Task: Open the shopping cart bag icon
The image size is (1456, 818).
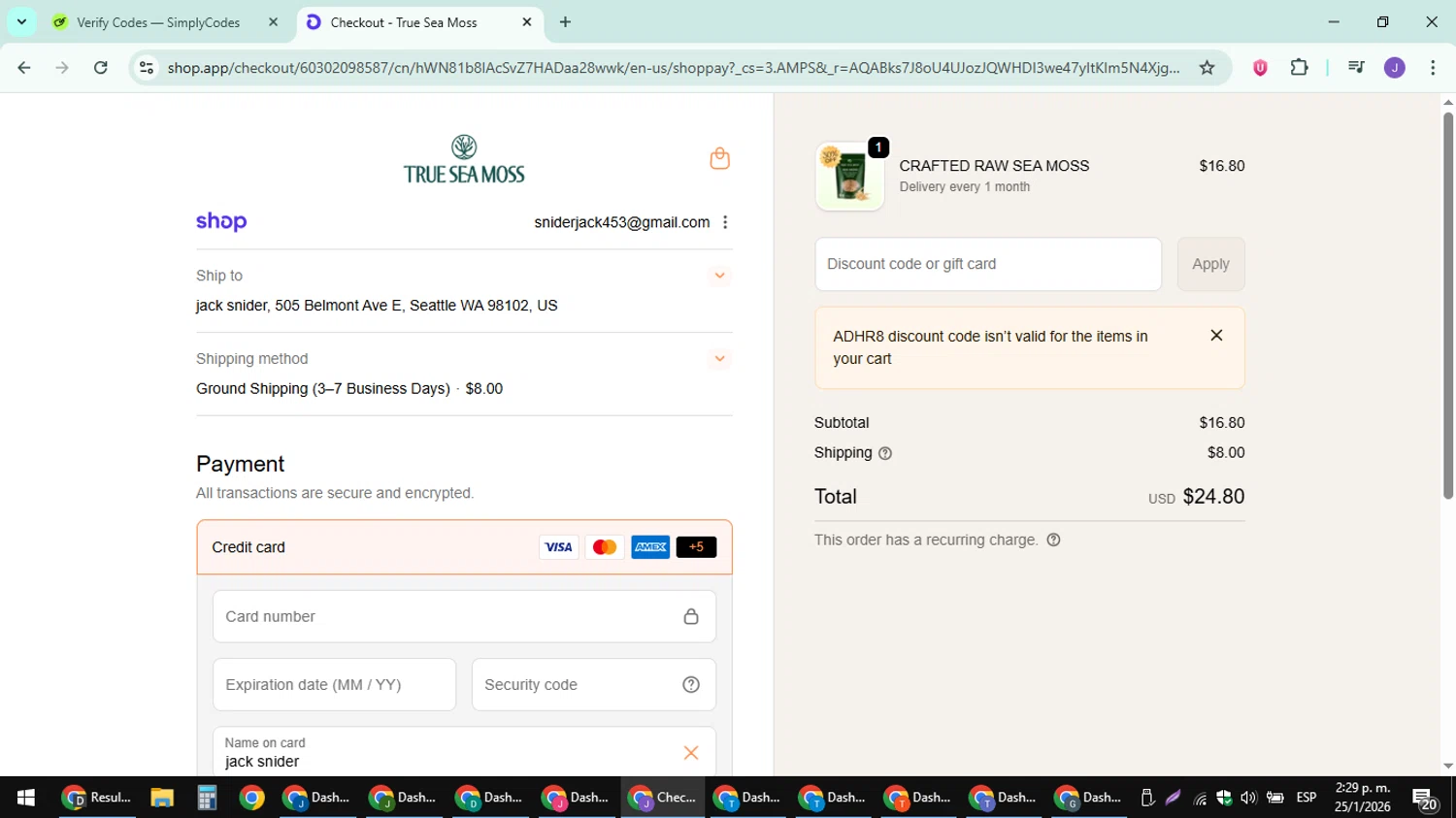Action: click(719, 158)
